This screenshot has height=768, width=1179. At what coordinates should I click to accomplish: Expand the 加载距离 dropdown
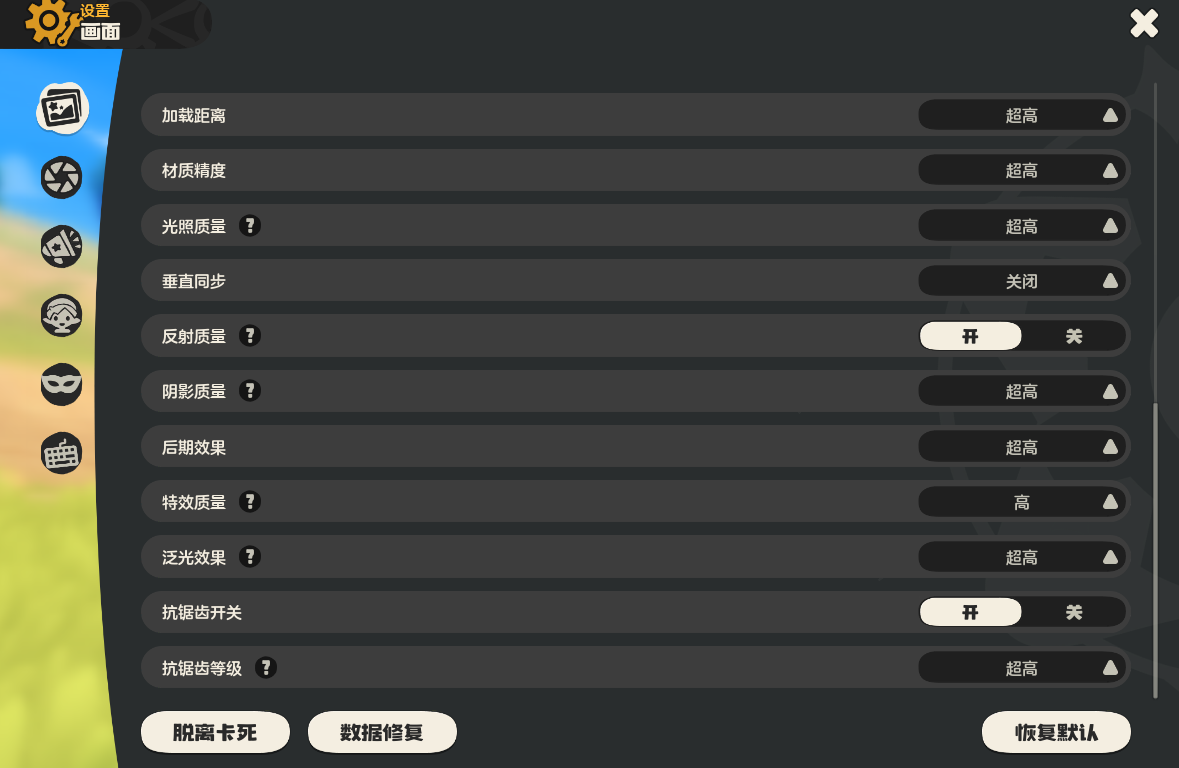pos(1022,116)
